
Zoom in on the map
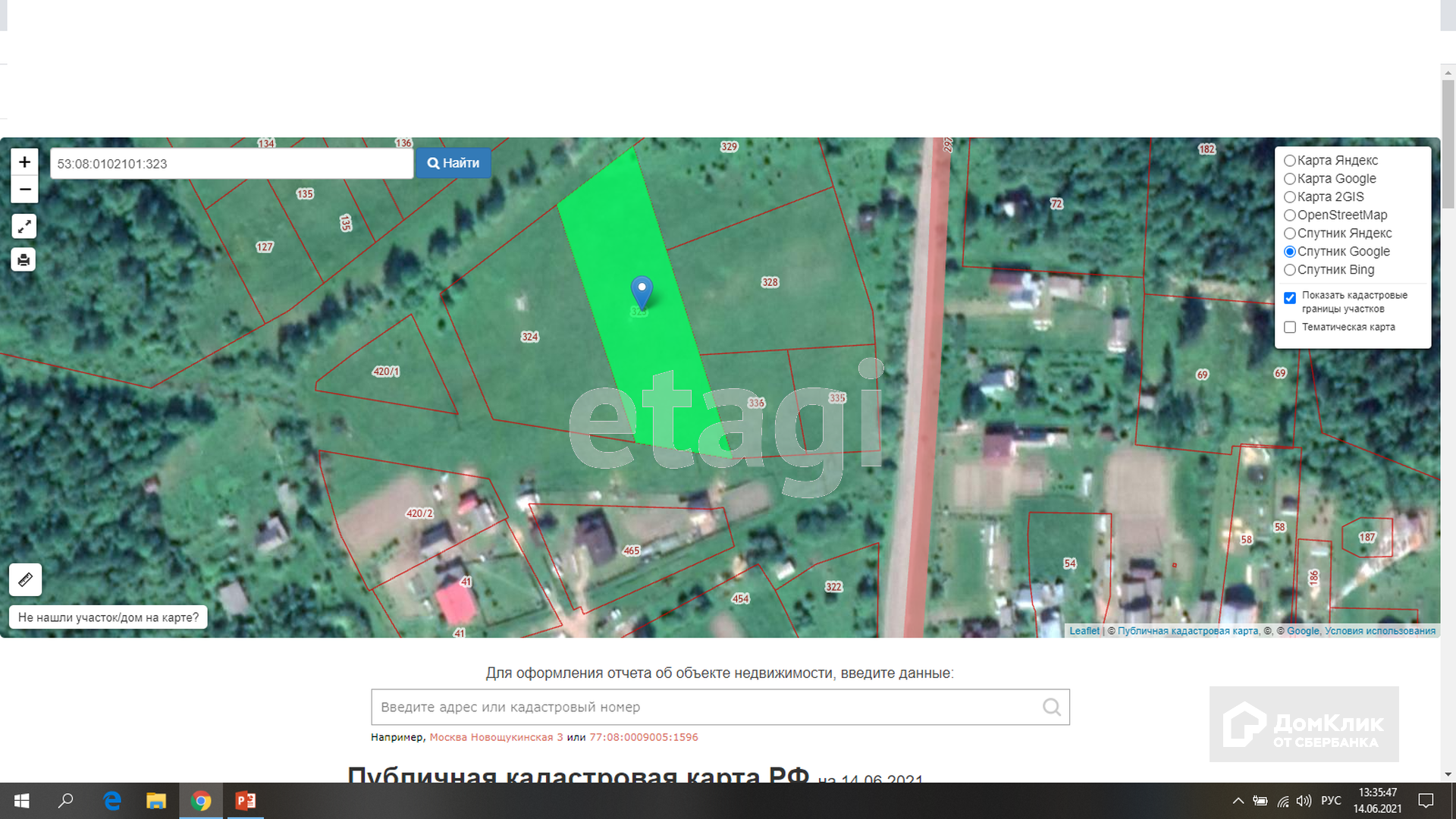tap(24, 162)
